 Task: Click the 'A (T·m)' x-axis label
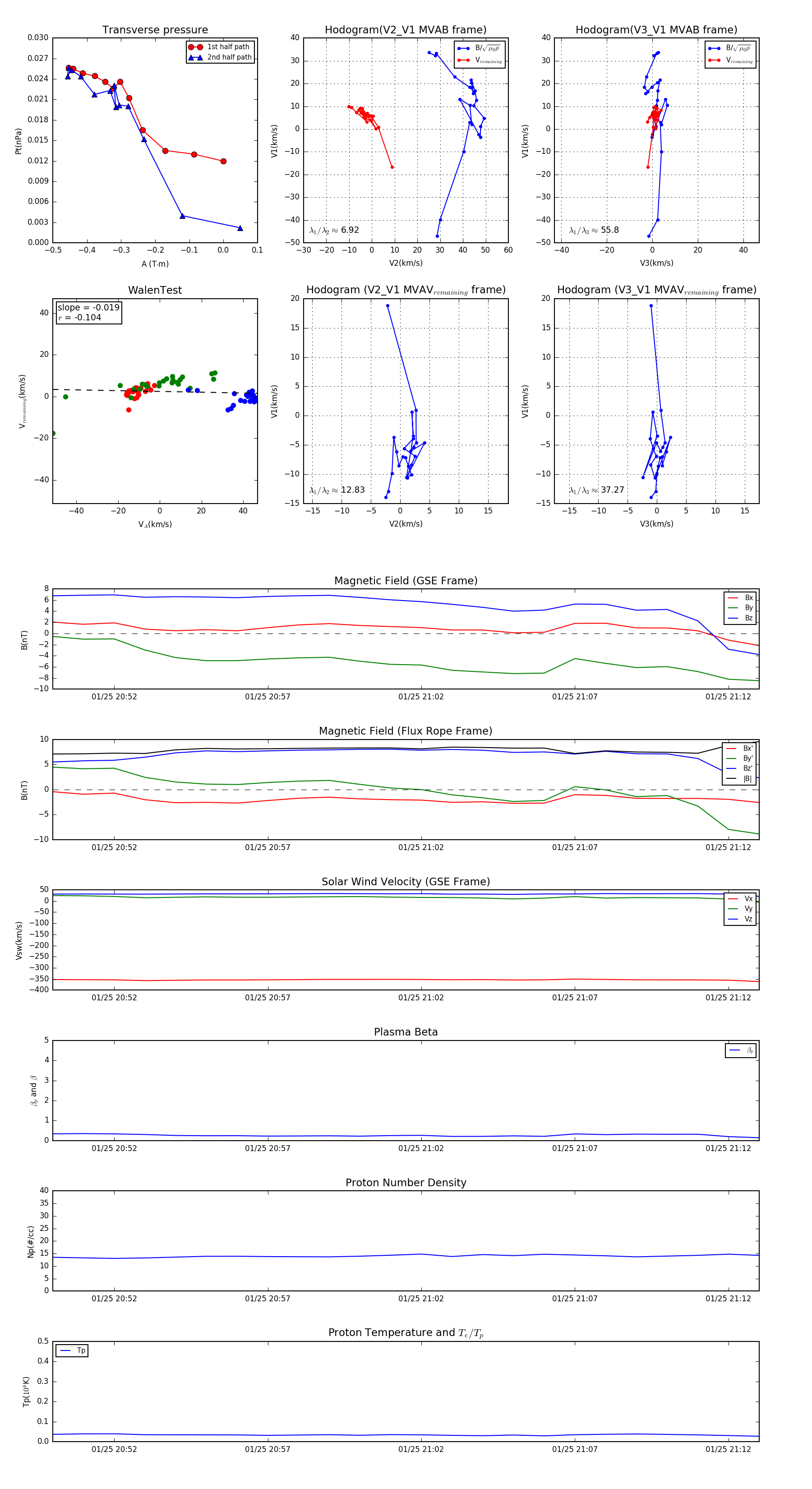click(155, 264)
